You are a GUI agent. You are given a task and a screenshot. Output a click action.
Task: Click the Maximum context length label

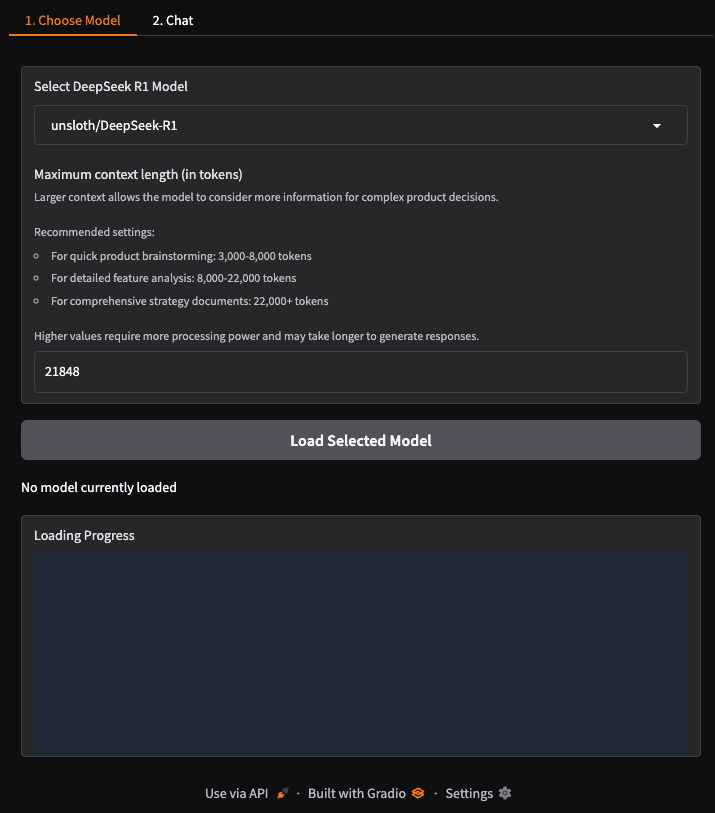[138, 174]
